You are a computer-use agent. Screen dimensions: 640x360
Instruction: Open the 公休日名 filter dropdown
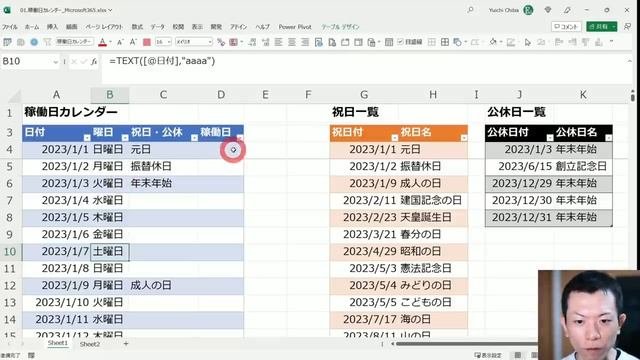[609, 138]
